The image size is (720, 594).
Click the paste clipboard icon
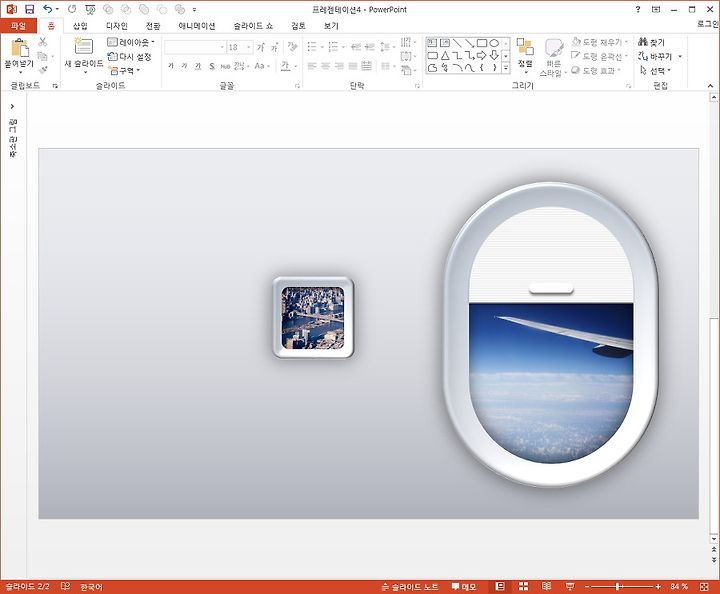pos(19,48)
